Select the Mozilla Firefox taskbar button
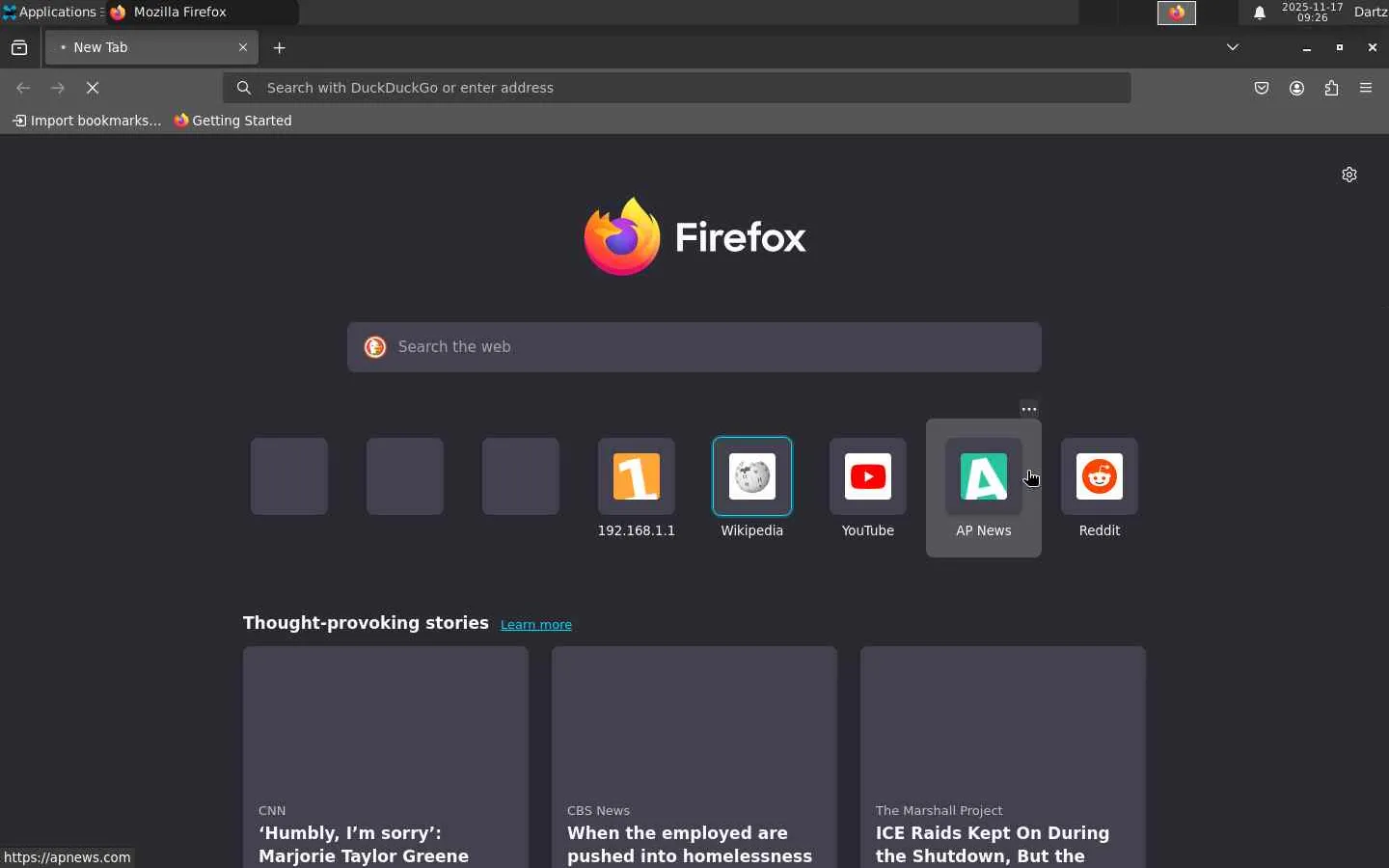 pos(203,13)
